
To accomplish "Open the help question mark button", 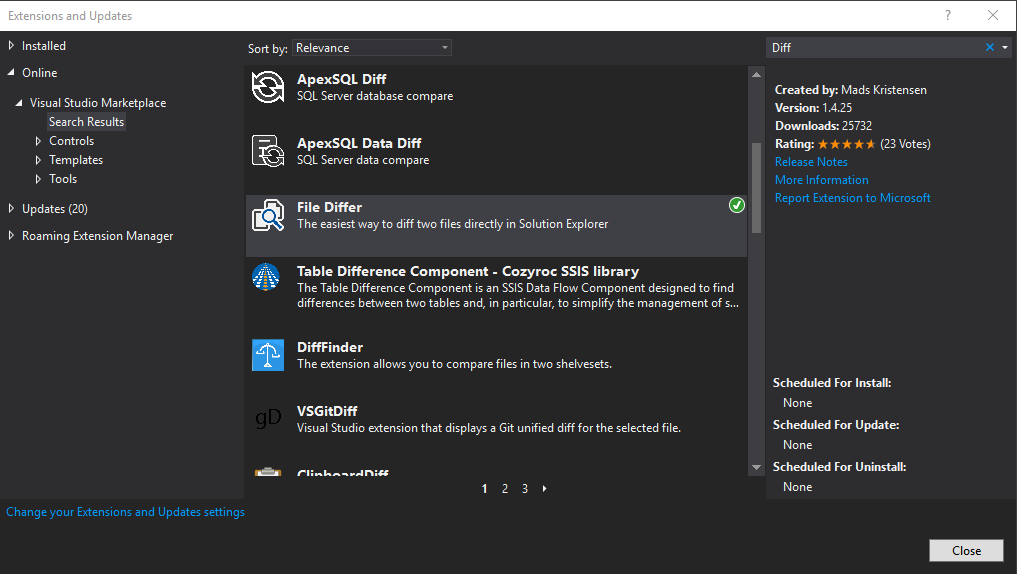I will coord(948,15).
